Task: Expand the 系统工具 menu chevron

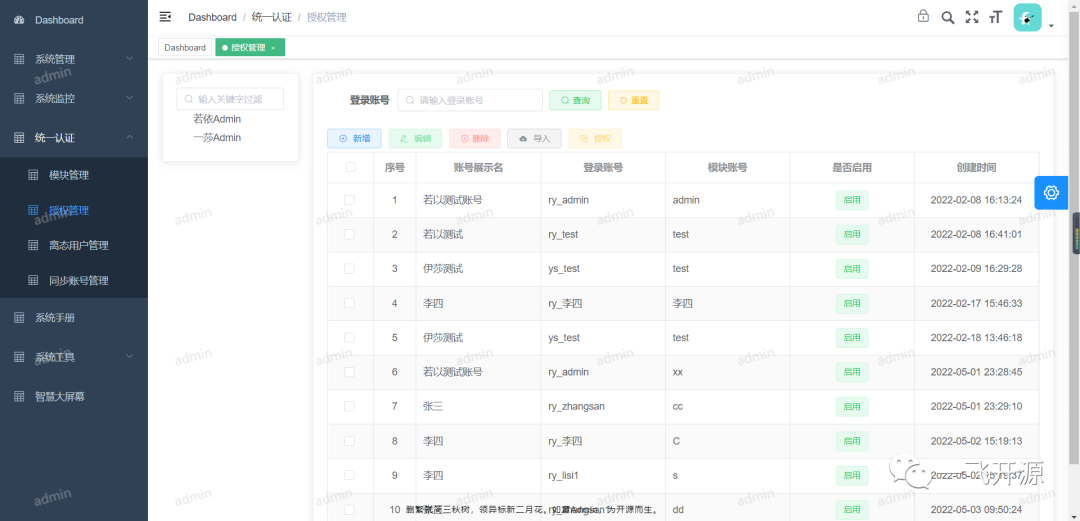Action: click(129, 357)
